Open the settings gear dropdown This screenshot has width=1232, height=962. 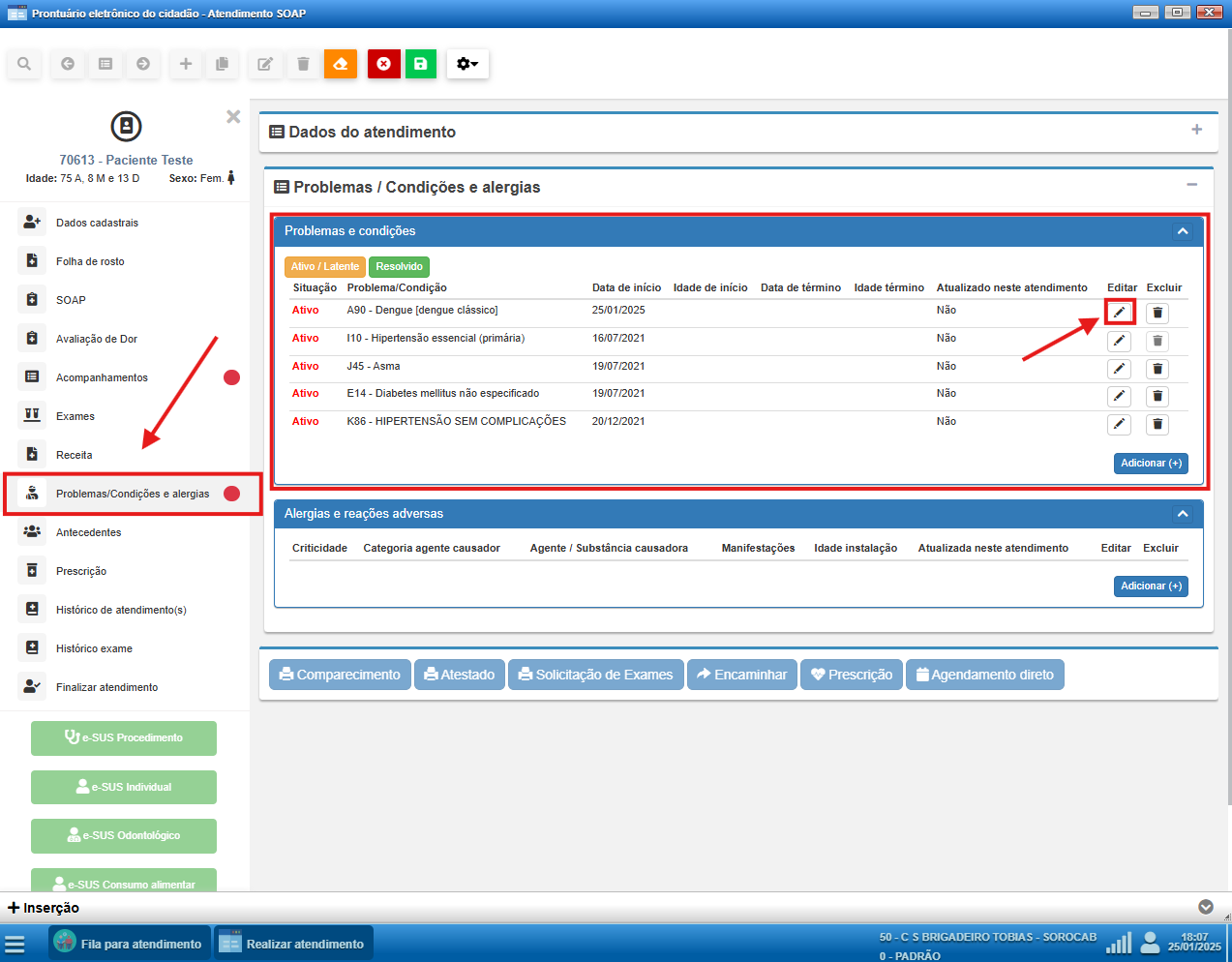point(467,64)
